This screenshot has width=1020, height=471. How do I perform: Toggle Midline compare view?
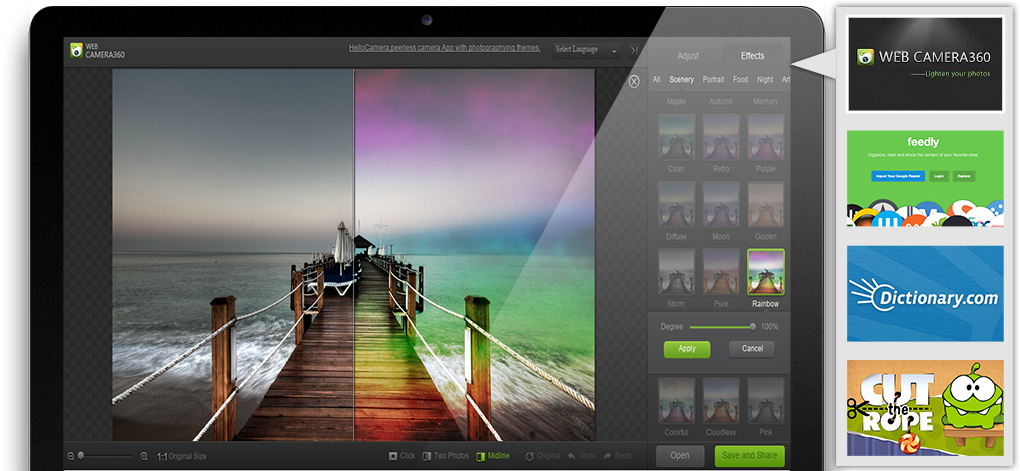click(493, 456)
